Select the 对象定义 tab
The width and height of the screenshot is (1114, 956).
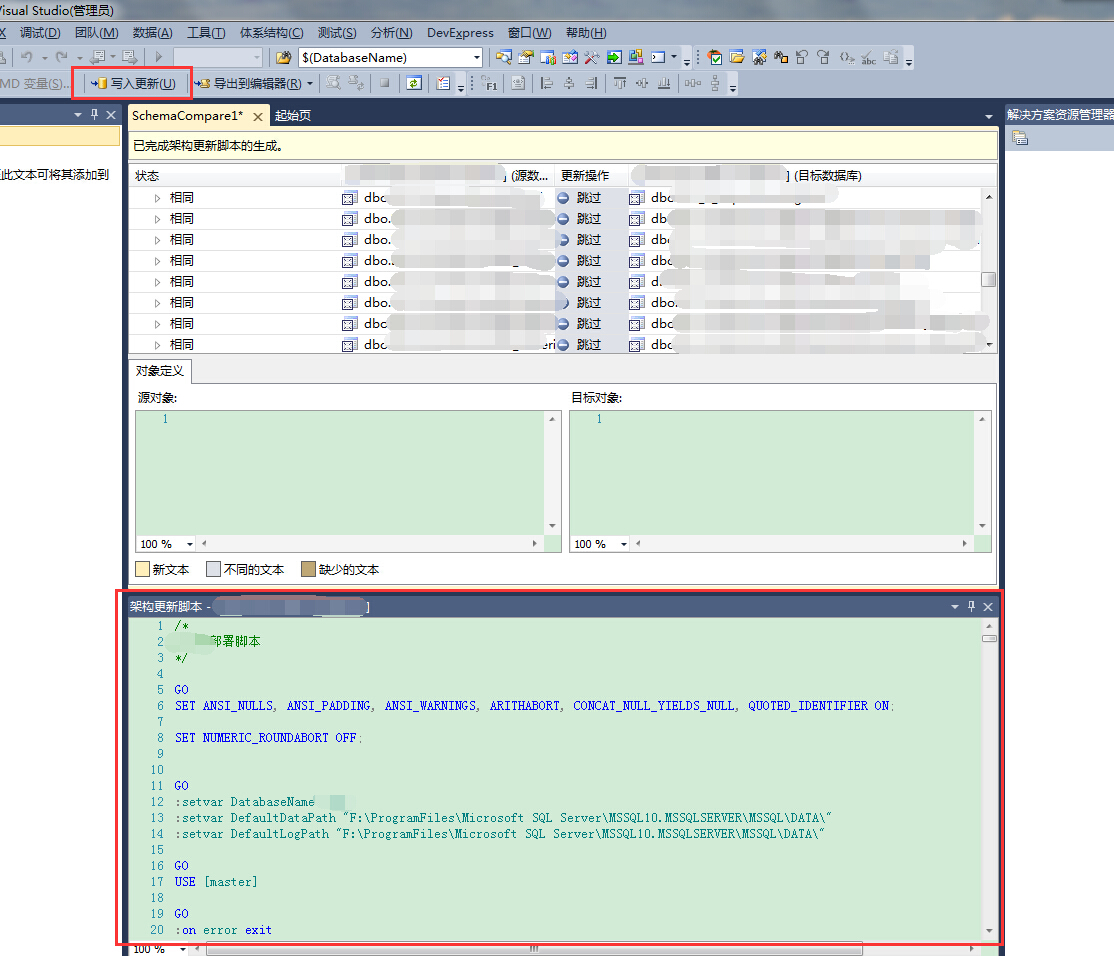tap(160, 371)
